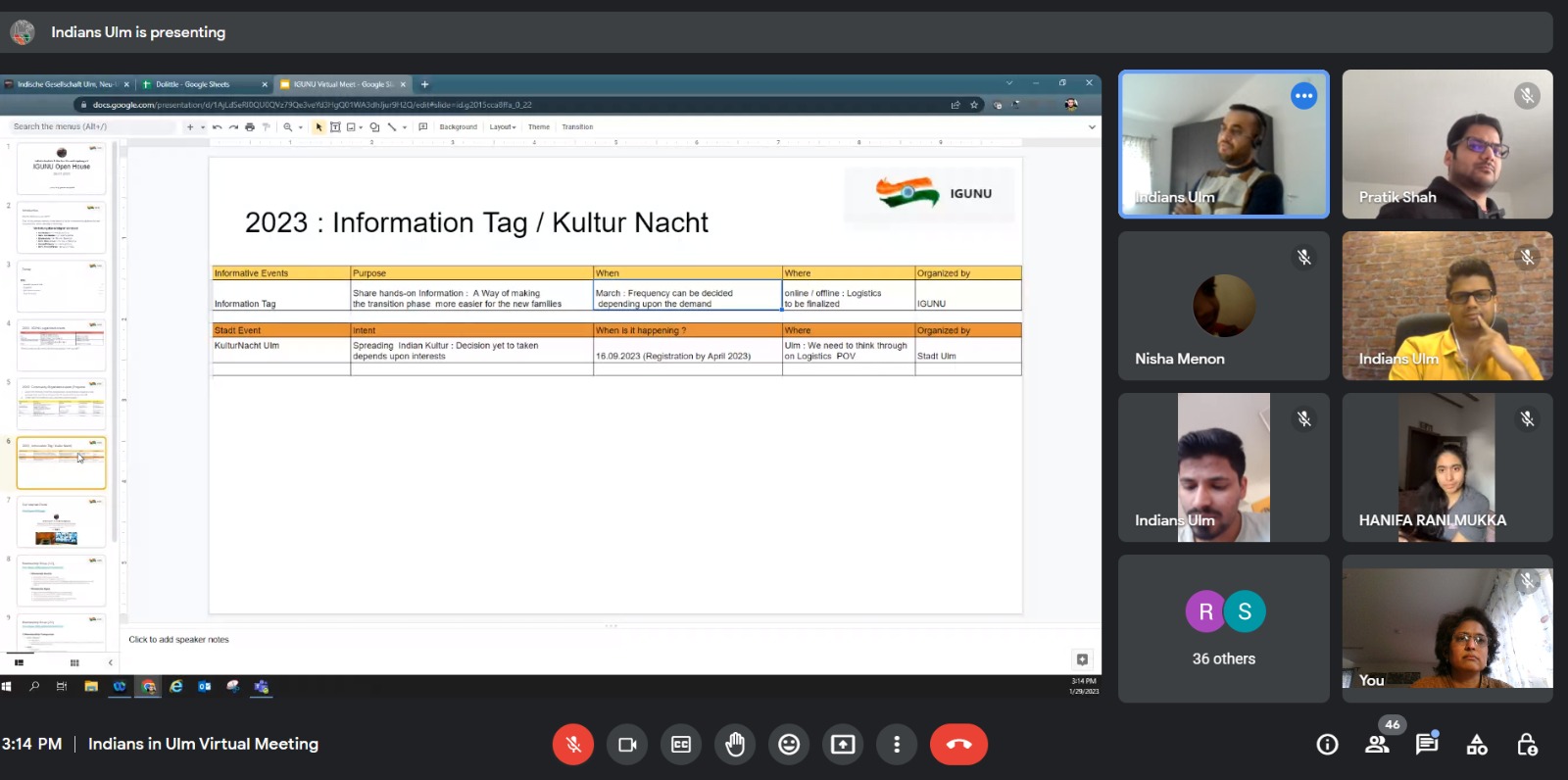The width and height of the screenshot is (1568, 780).
Task: Turn on the camera in Meet
Action: [627, 745]
